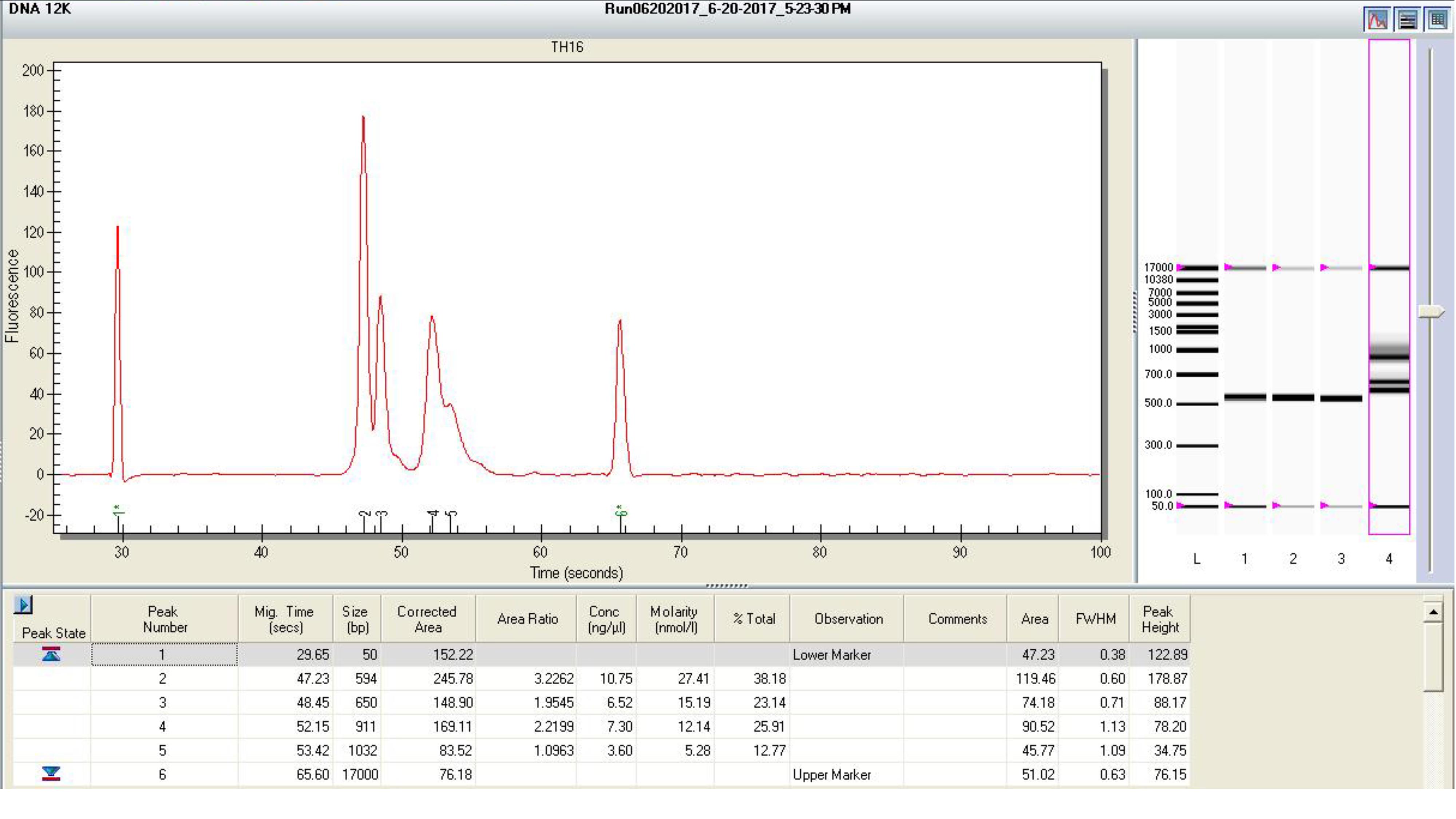Click the run file name title

727,9
